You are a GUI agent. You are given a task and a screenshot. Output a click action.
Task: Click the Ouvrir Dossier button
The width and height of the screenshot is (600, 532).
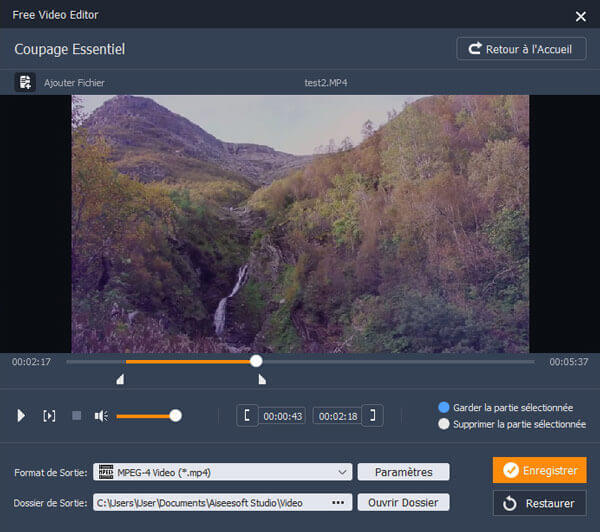tap(404, 502)
